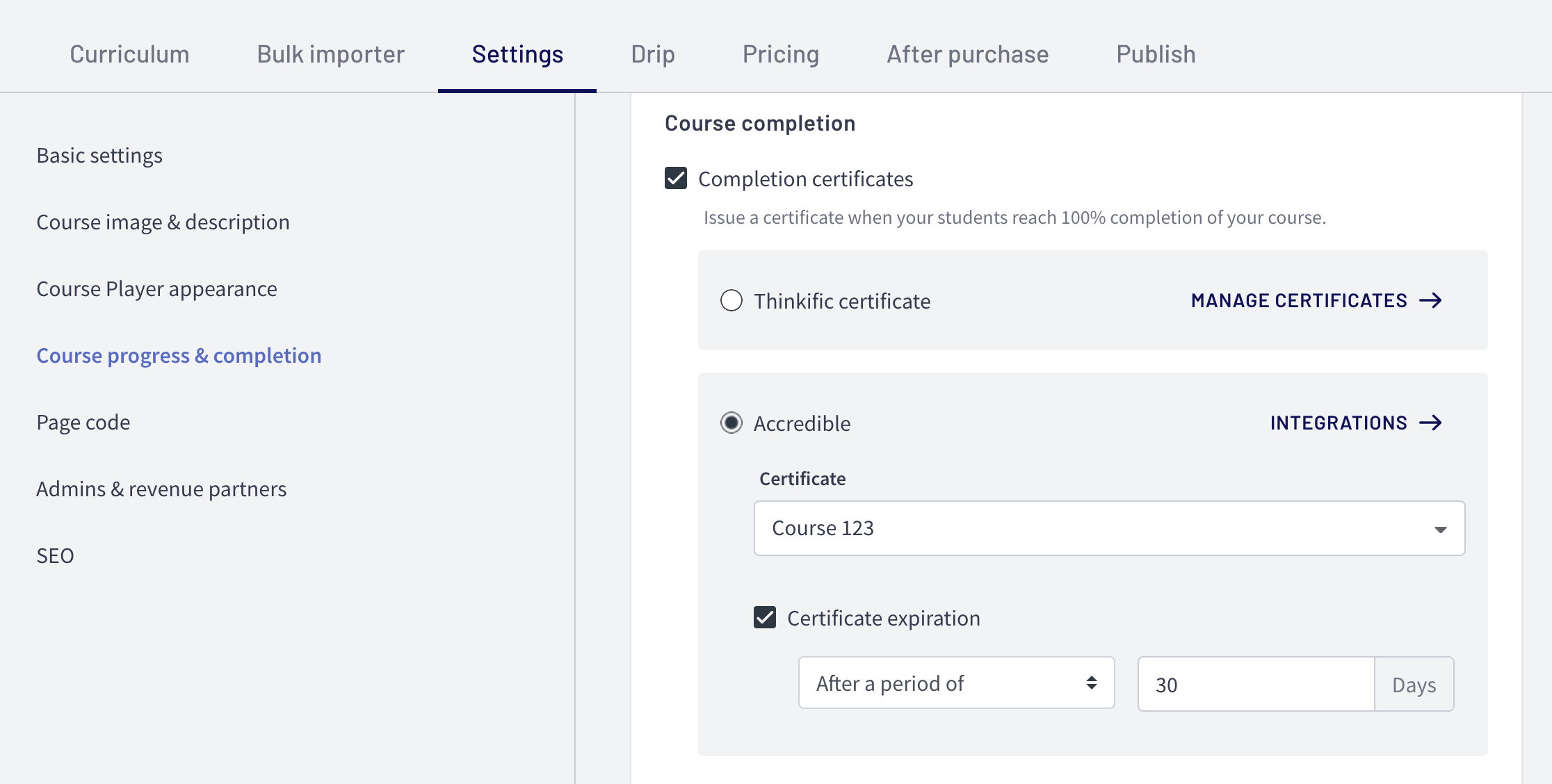Screen dimensions: 1552x784
Task: Open the Bulk importer tab
Action: (330, 54)
